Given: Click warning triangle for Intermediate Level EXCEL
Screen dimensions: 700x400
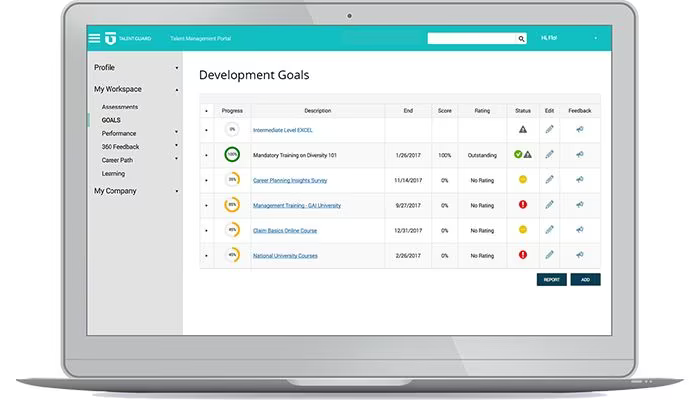Looking at the screenshot, I should pyautogui.click(x=523, y=129).
